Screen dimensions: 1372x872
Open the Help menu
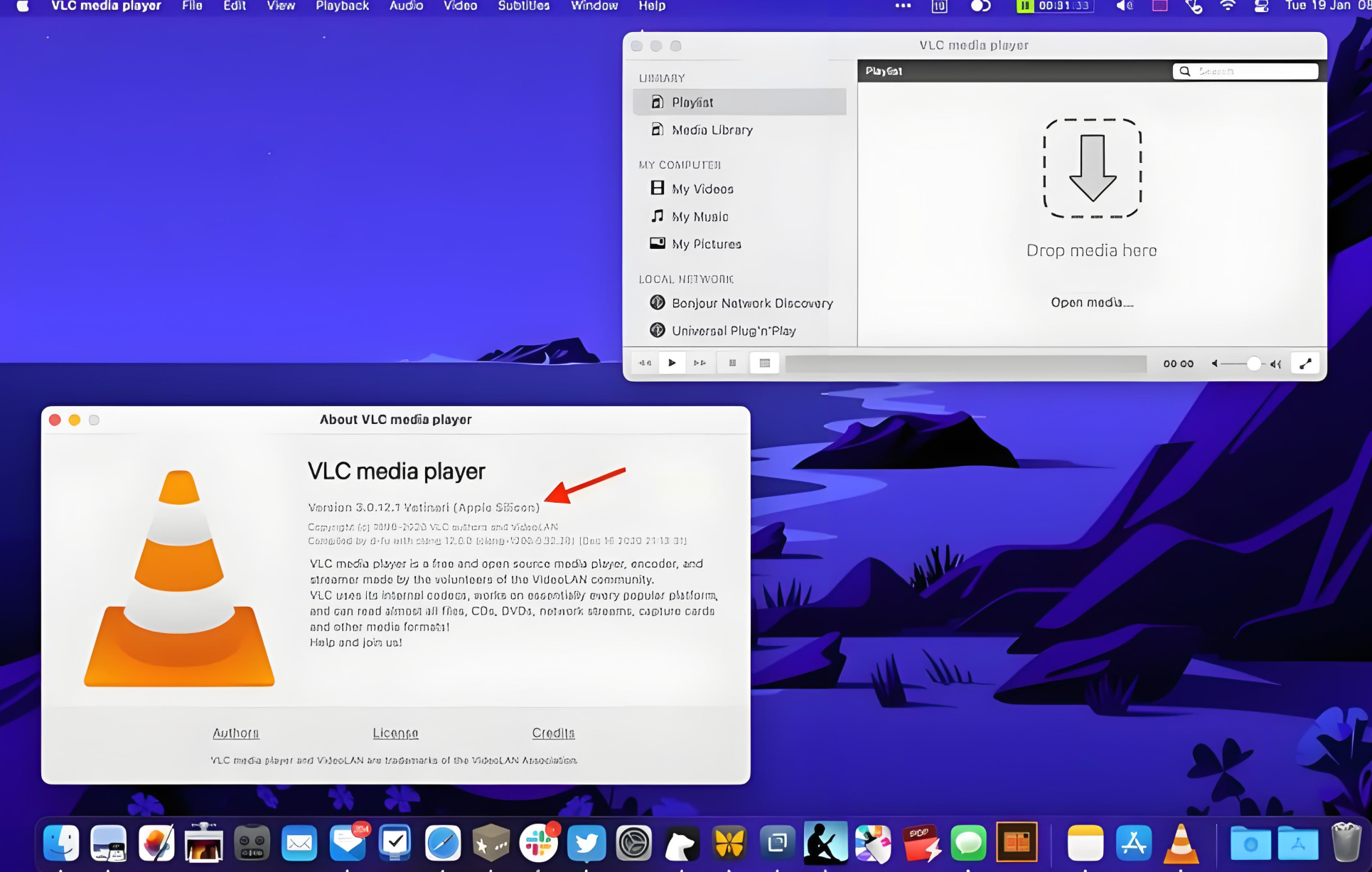[x=652, y=6]
